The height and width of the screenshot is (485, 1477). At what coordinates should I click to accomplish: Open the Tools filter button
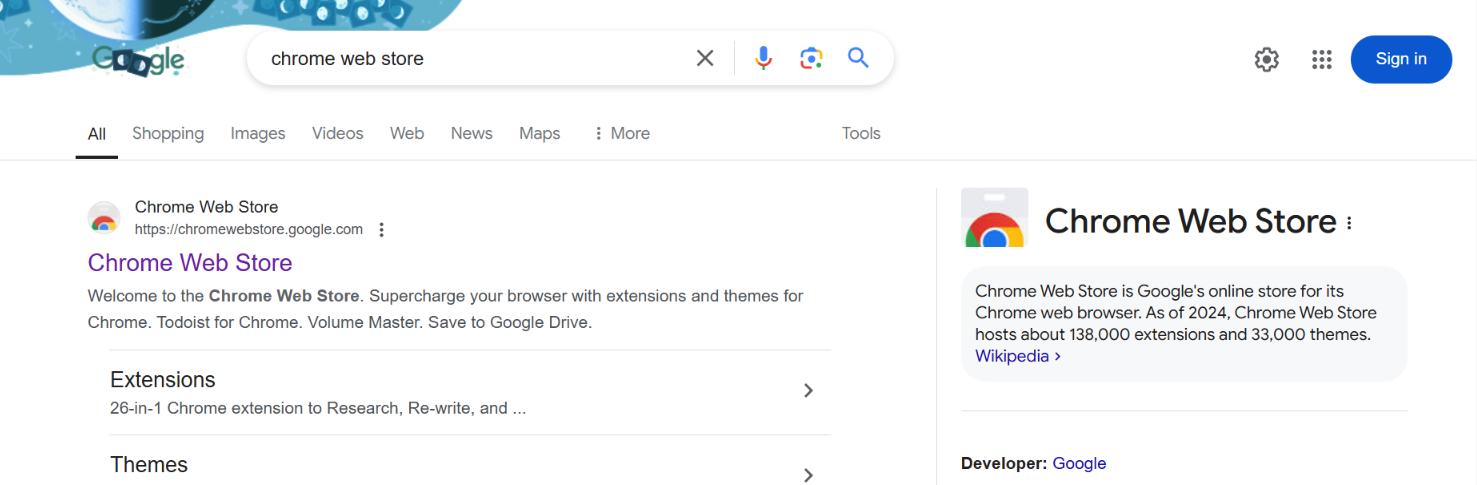(861, 133)
